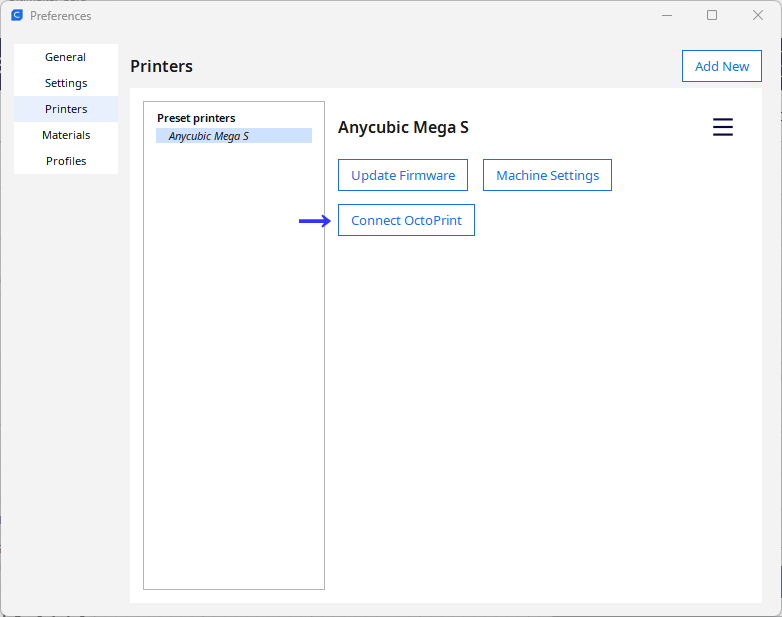Click the empty area of the printer list
Screen dimensions: 782x617
tap(234, 364)
